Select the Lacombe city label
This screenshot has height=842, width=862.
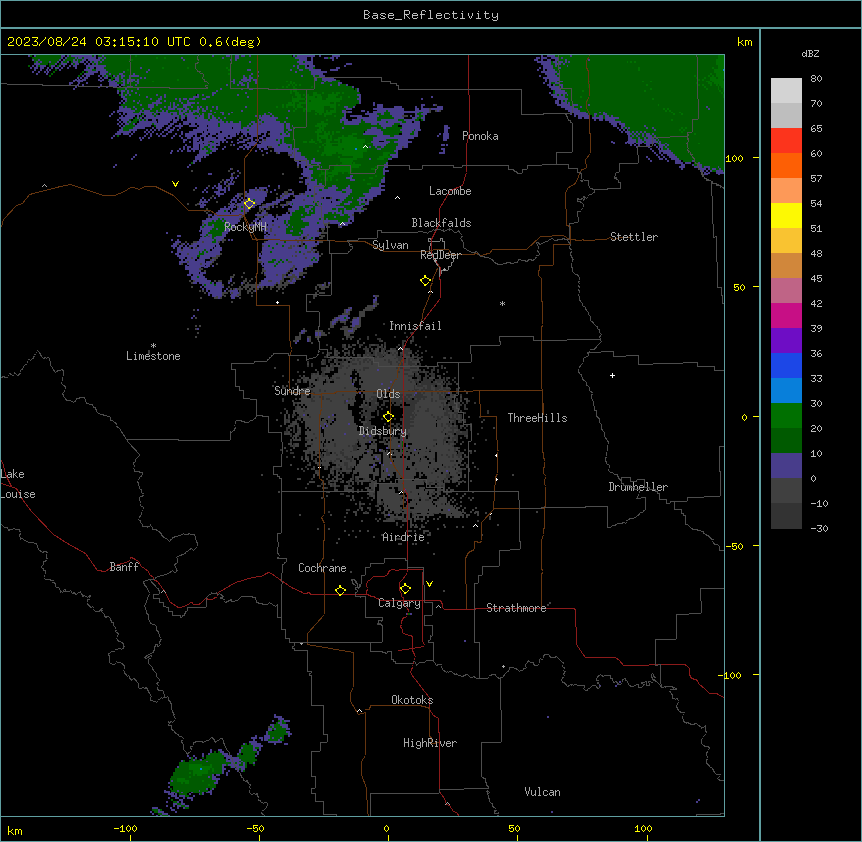pos(450,191)
